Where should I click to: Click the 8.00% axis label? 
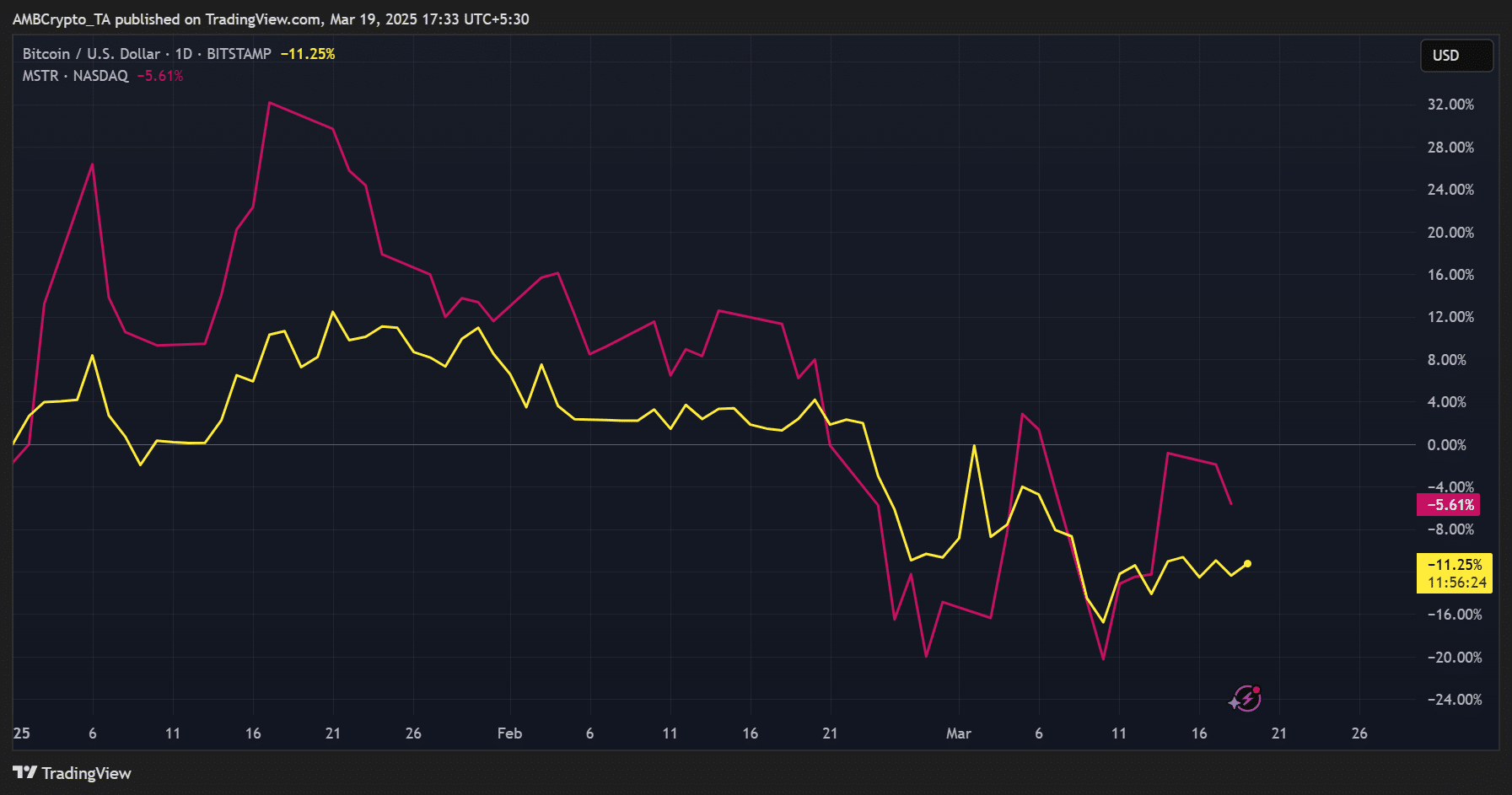pos(1447,360)
